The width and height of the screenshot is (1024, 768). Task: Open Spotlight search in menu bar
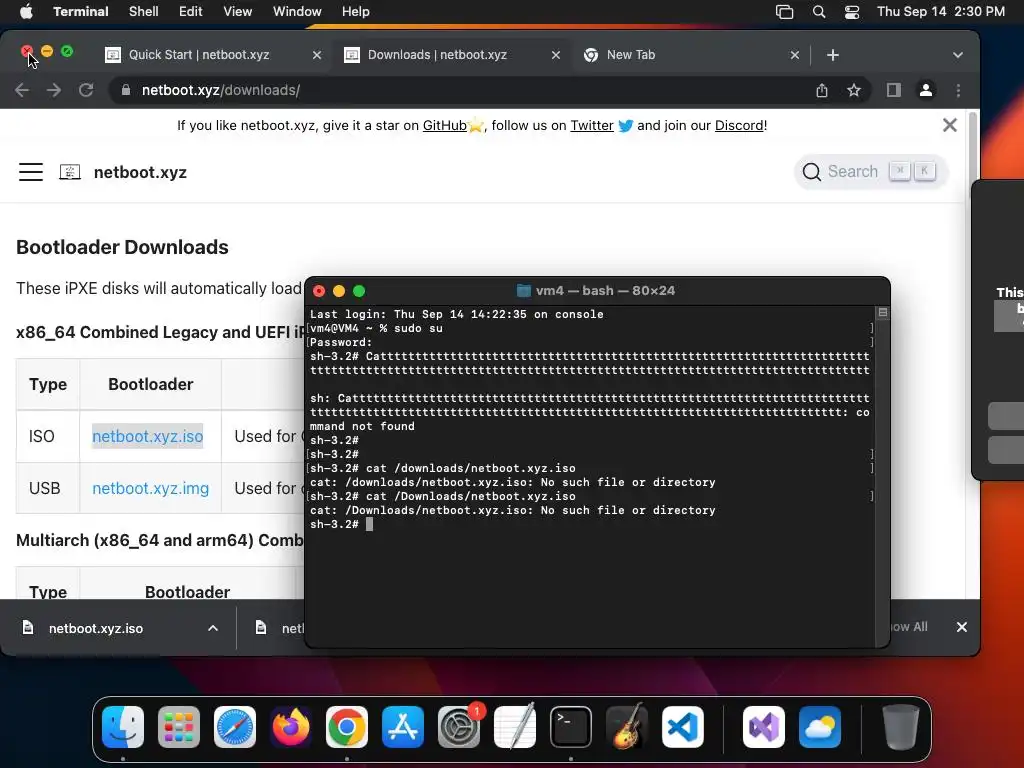click(819, 12)
